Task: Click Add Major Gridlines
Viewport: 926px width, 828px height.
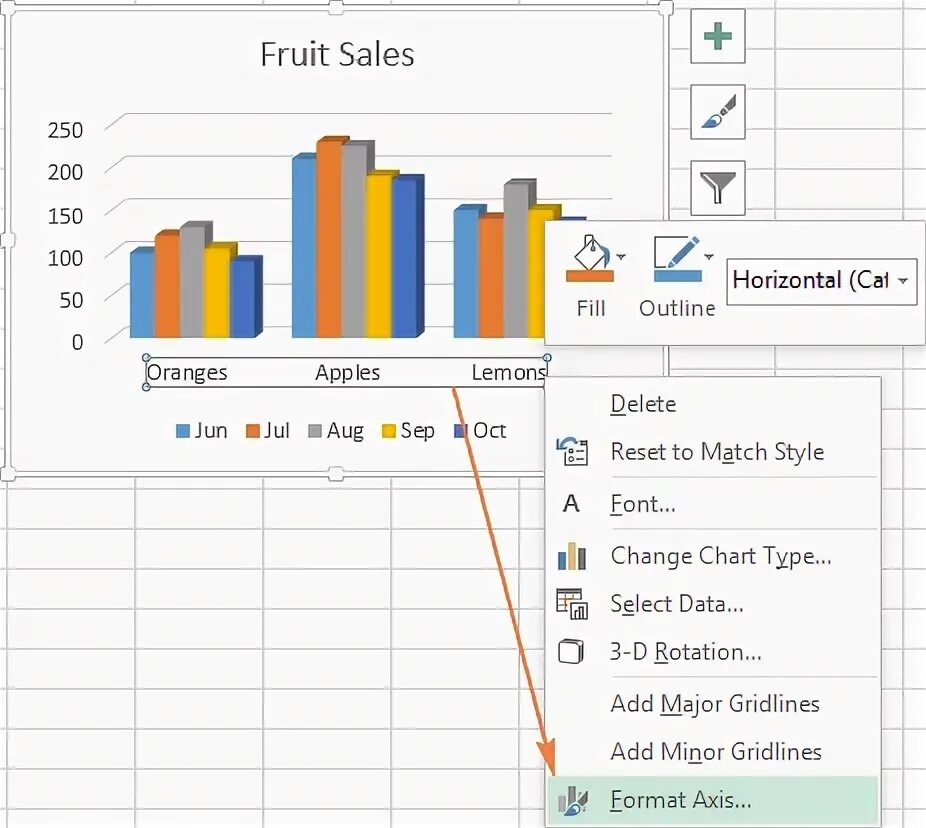Action: tap(714, 704)
